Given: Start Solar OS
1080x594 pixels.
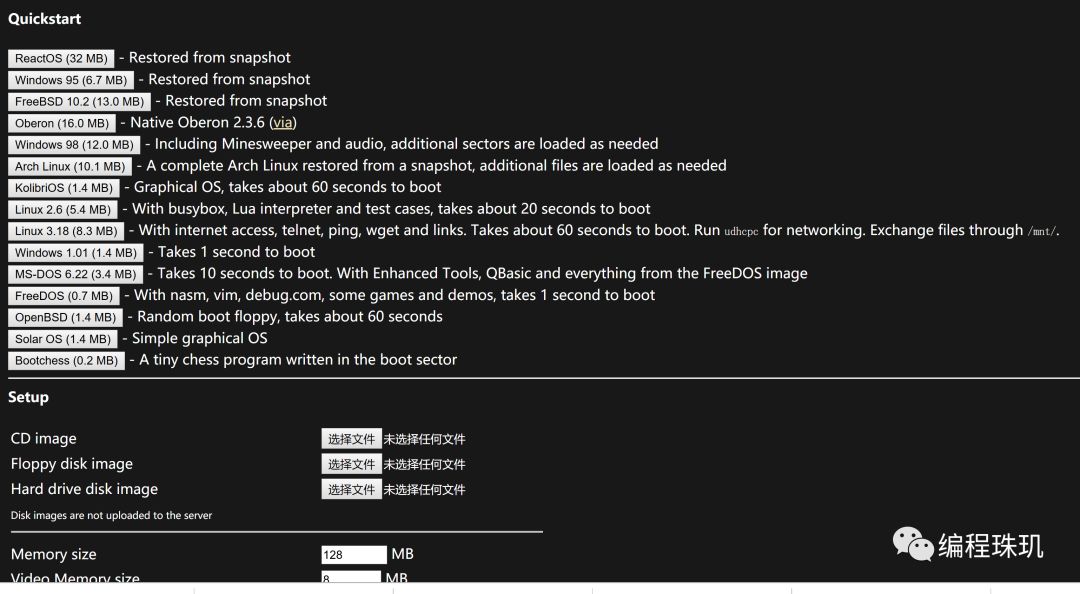Looking at the screenshot, I should (x=63, y=338).
